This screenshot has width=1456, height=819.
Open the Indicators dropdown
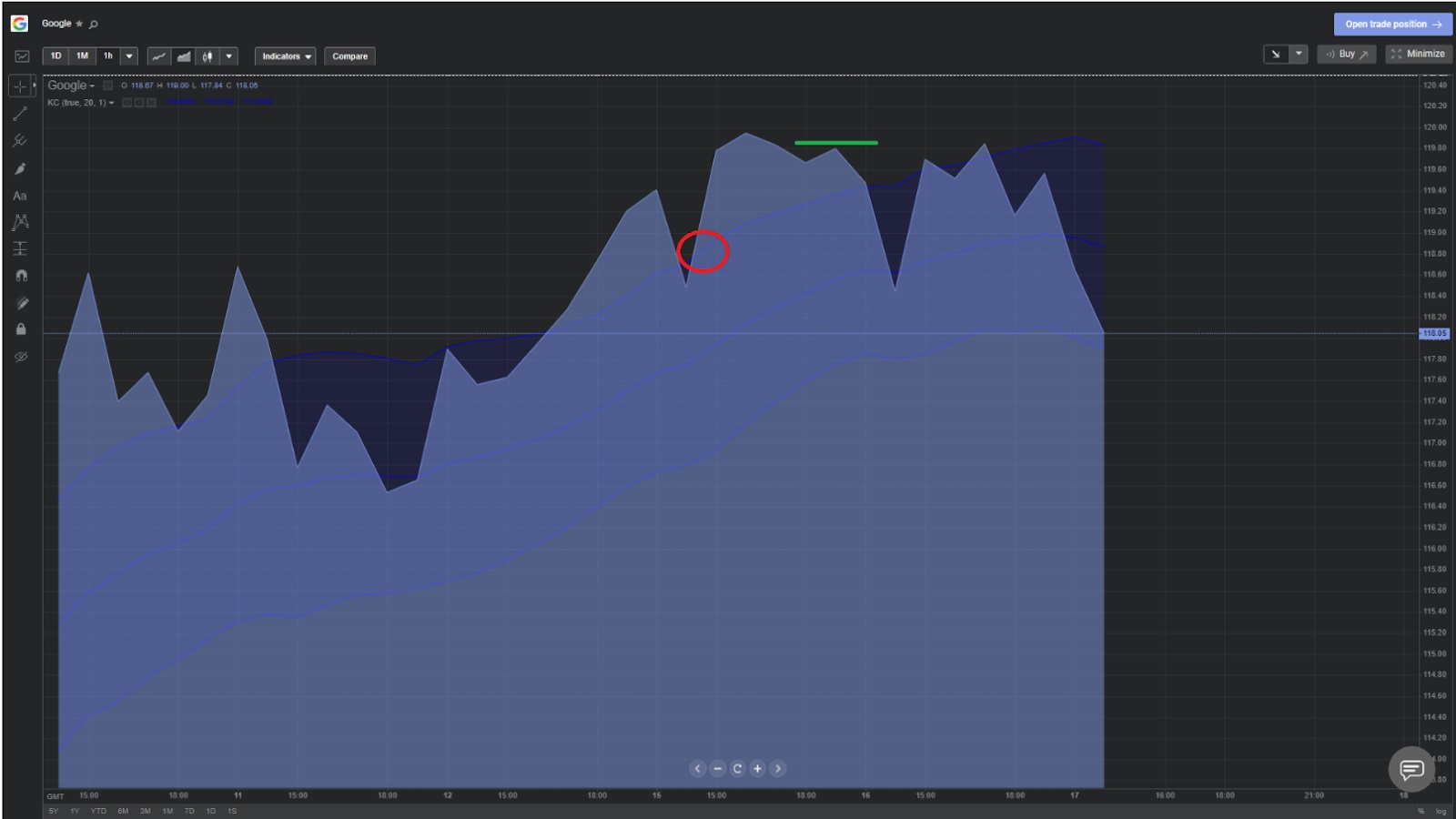(286, 56)
